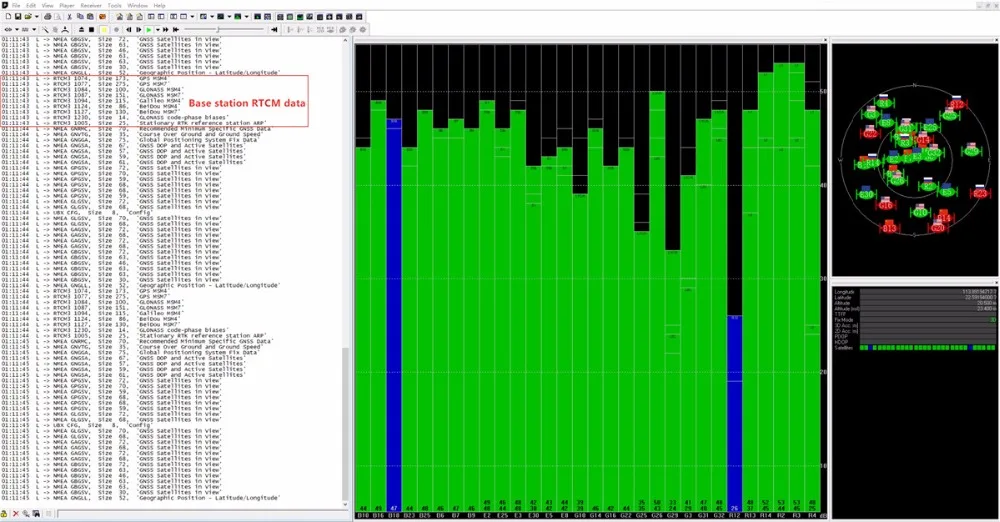This screenshot has width=1000, height=522.
Task: Click the Record circle button
Action: [116, 29]
